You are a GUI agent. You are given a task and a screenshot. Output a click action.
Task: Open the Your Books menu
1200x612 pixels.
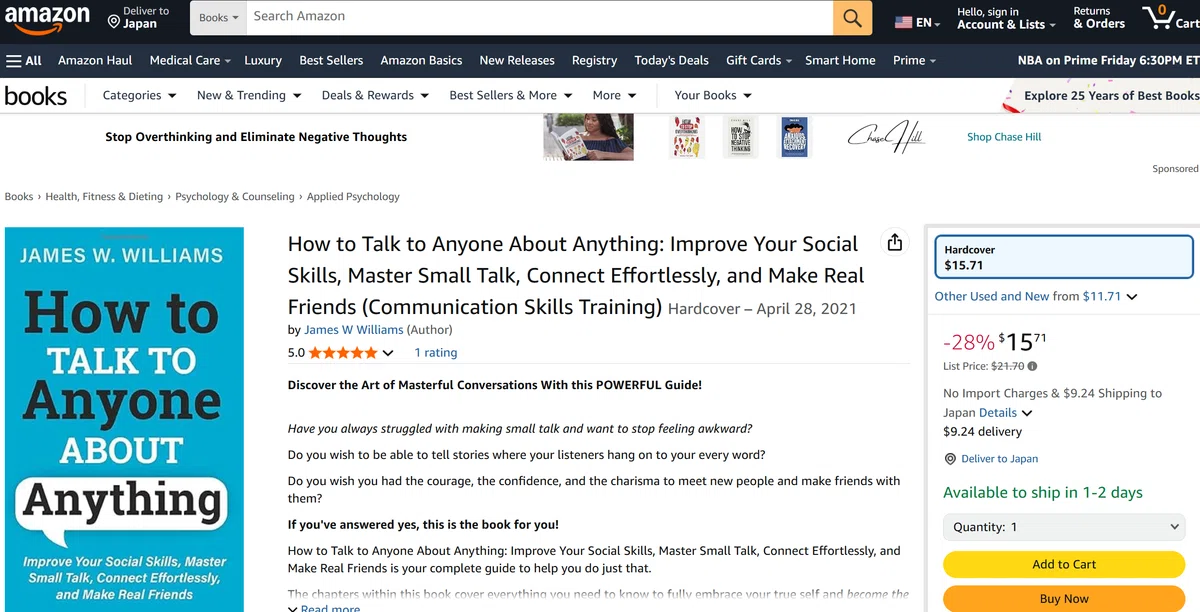(x=713, y=95)
